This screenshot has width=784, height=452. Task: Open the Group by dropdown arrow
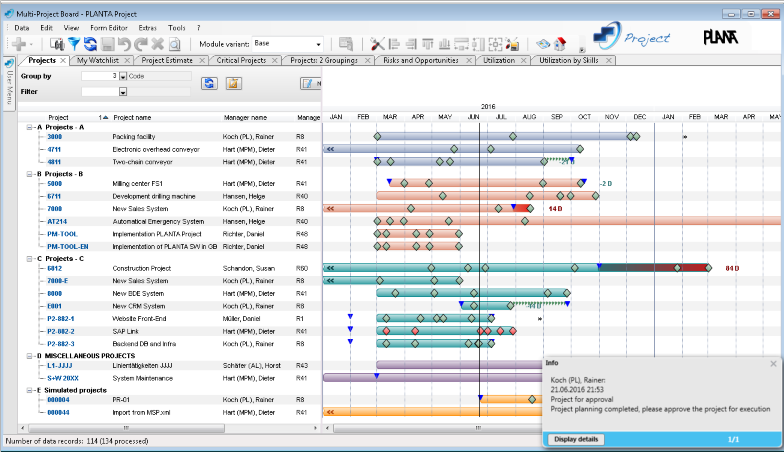point(123,76)
